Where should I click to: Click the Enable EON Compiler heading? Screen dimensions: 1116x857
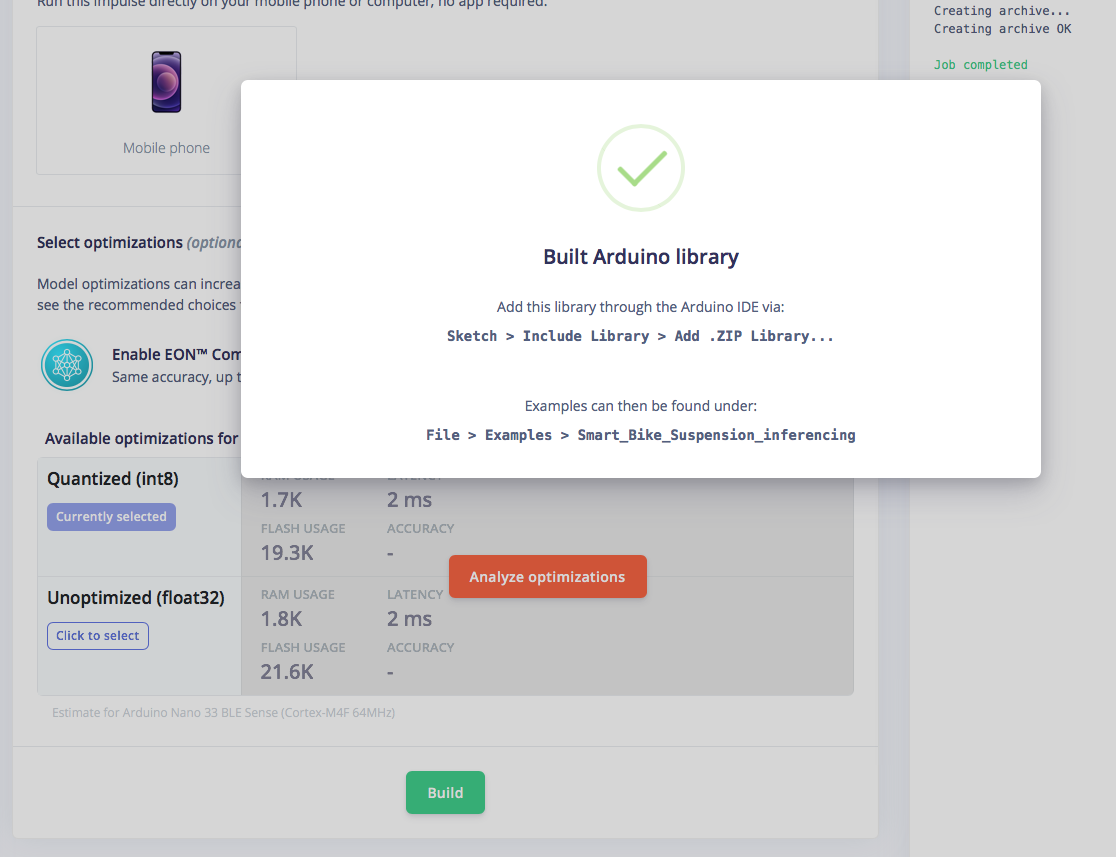coord(176,354)
